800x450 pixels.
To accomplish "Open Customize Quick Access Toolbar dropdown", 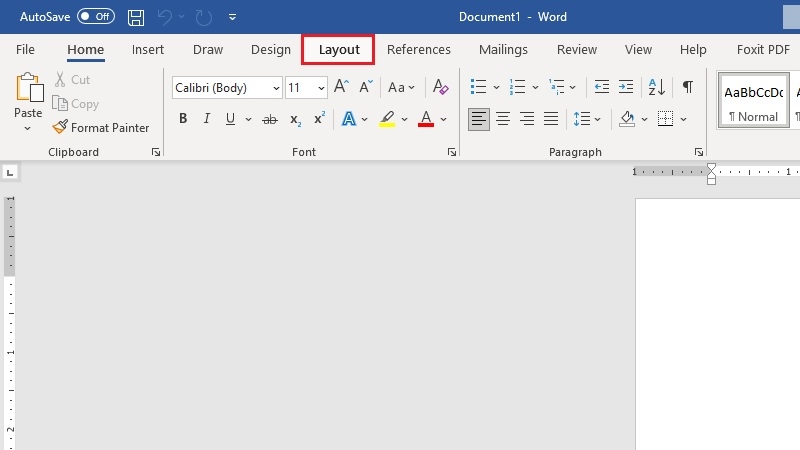I will (x=232, y=17).
